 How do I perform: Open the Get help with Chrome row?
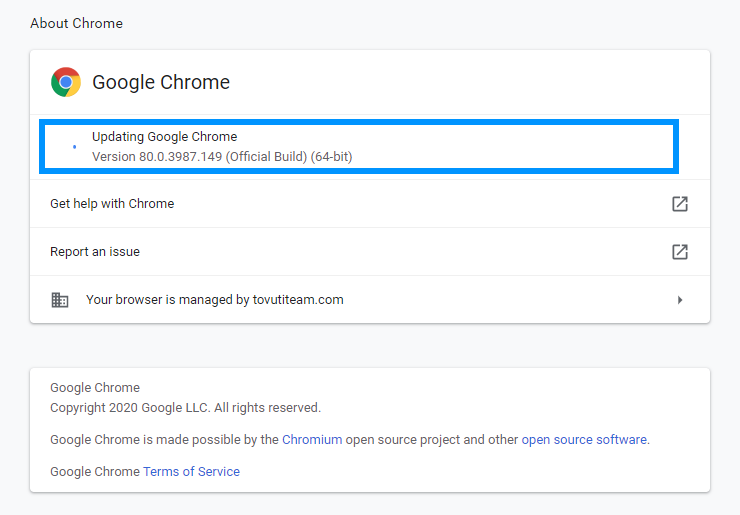point(112,204)
